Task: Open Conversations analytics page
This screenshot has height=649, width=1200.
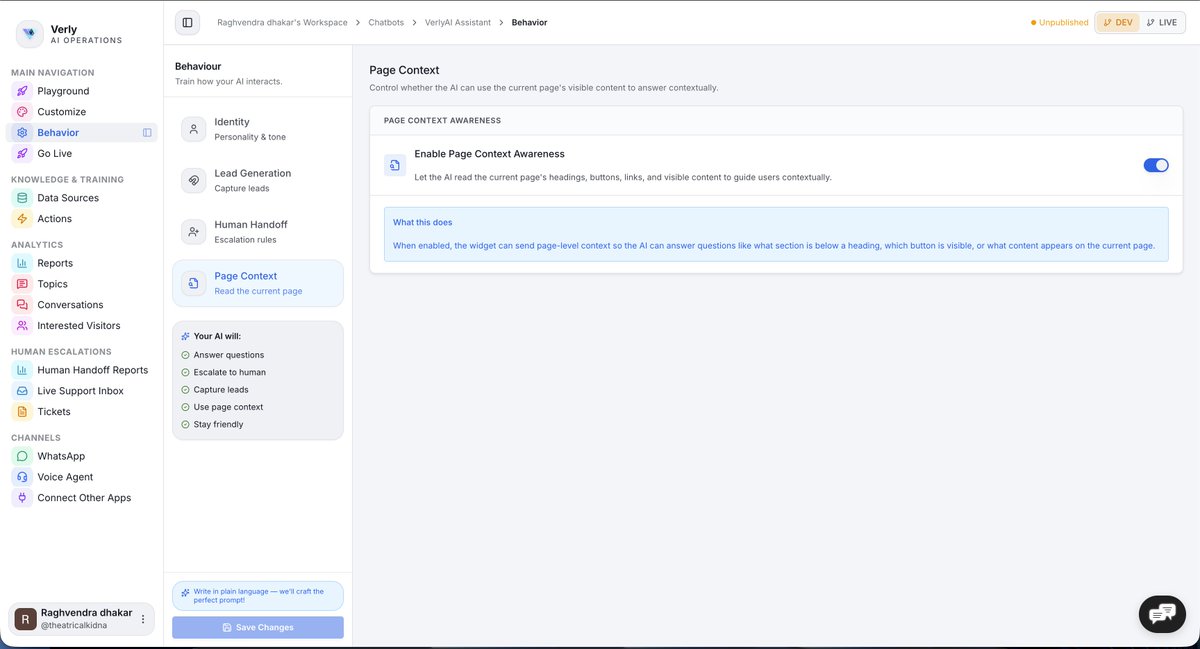Action: click(81, 305)
